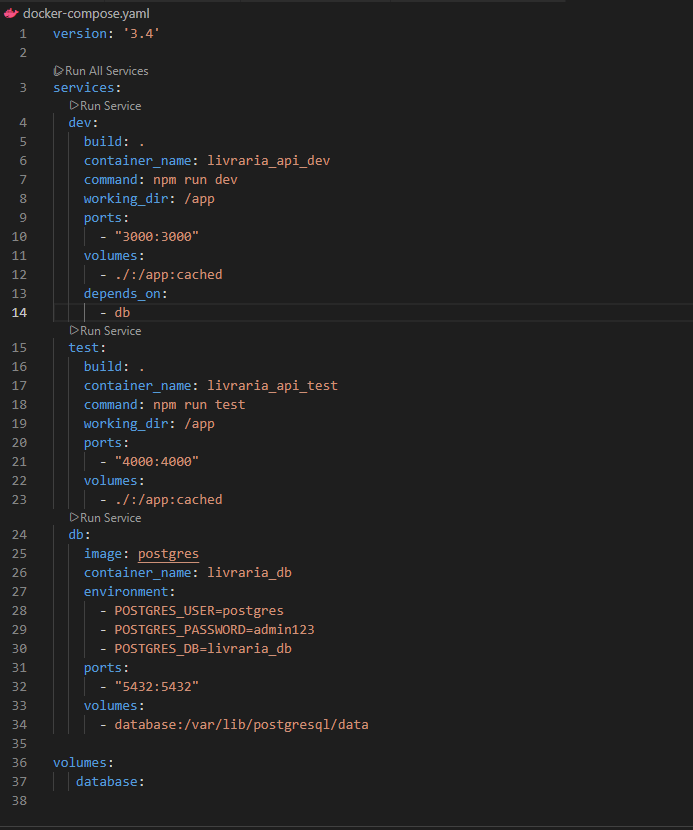Click line number 14 in the gutter
Viewport: 693px width, 830px height.
[x=20, y=312]
